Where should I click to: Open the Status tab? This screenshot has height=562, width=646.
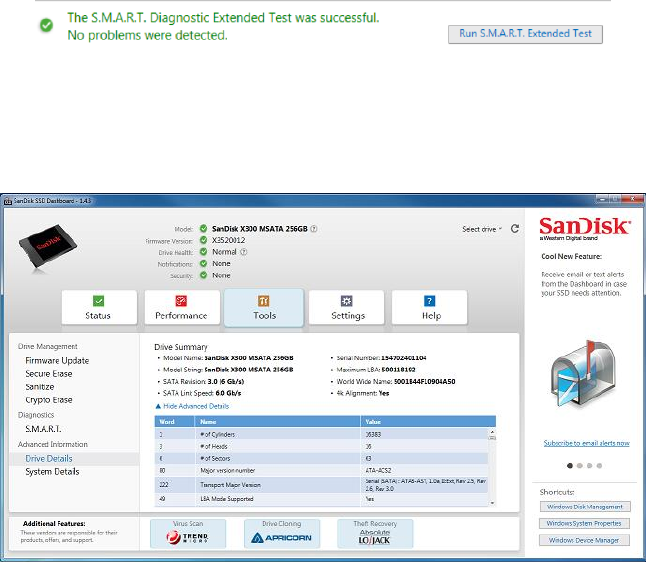pyautogui.click(x=99, y=307)
